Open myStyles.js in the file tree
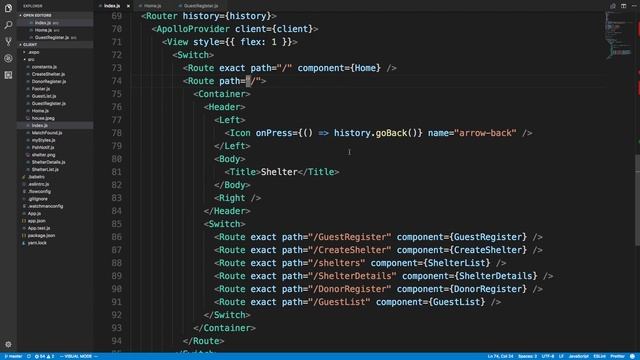 (43, 140)
